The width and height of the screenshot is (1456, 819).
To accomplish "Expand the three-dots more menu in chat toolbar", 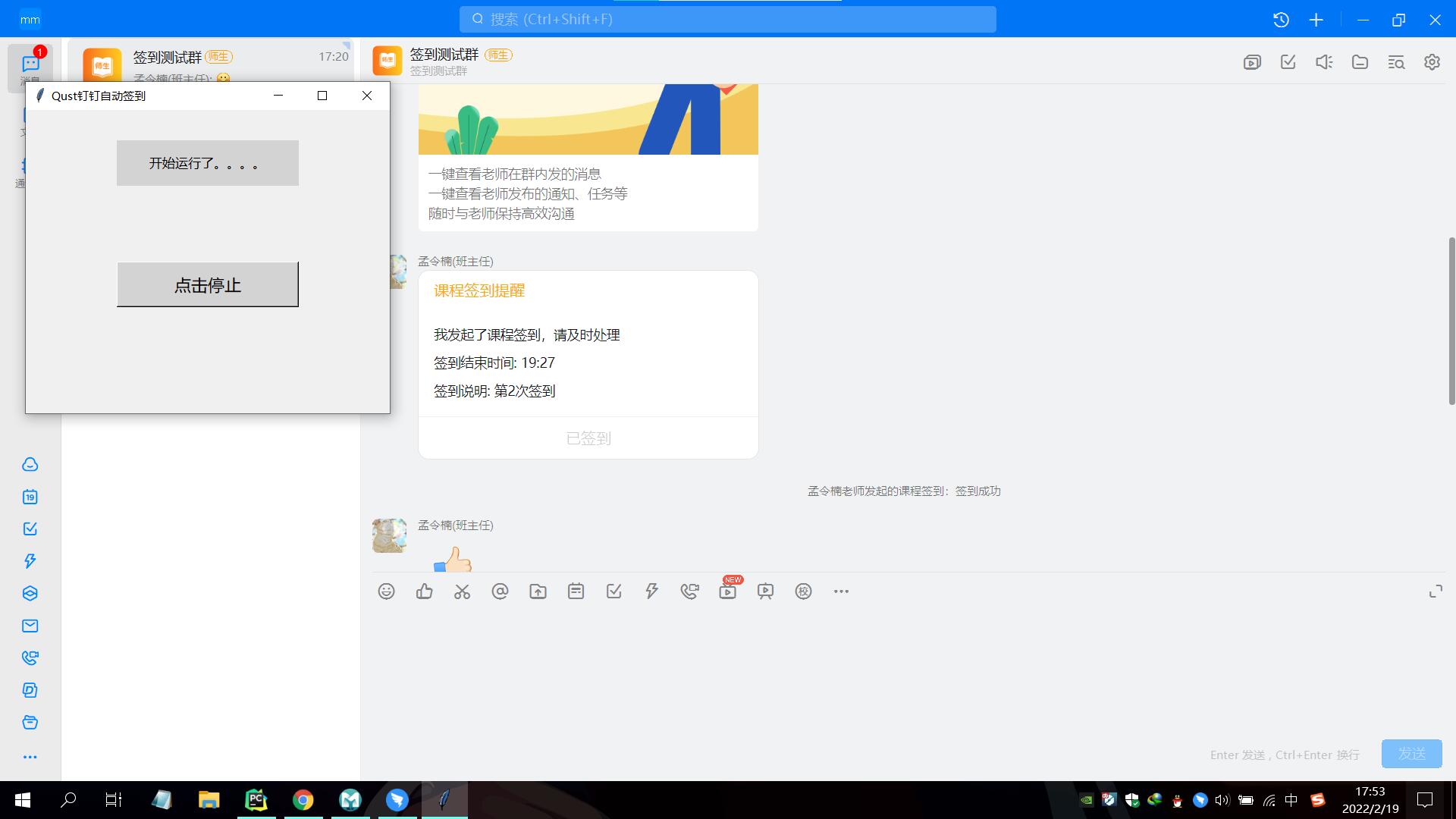I will point(841,591).
